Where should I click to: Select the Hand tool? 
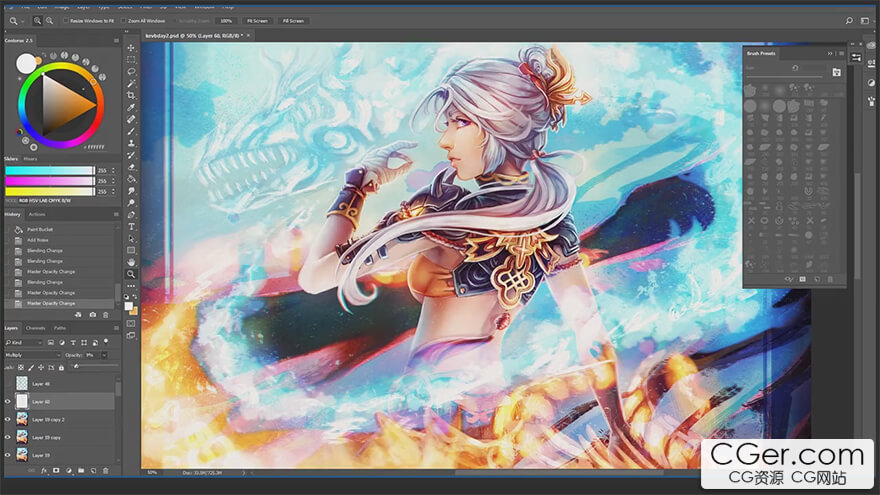pyautogui.click(x=131, y=262)
